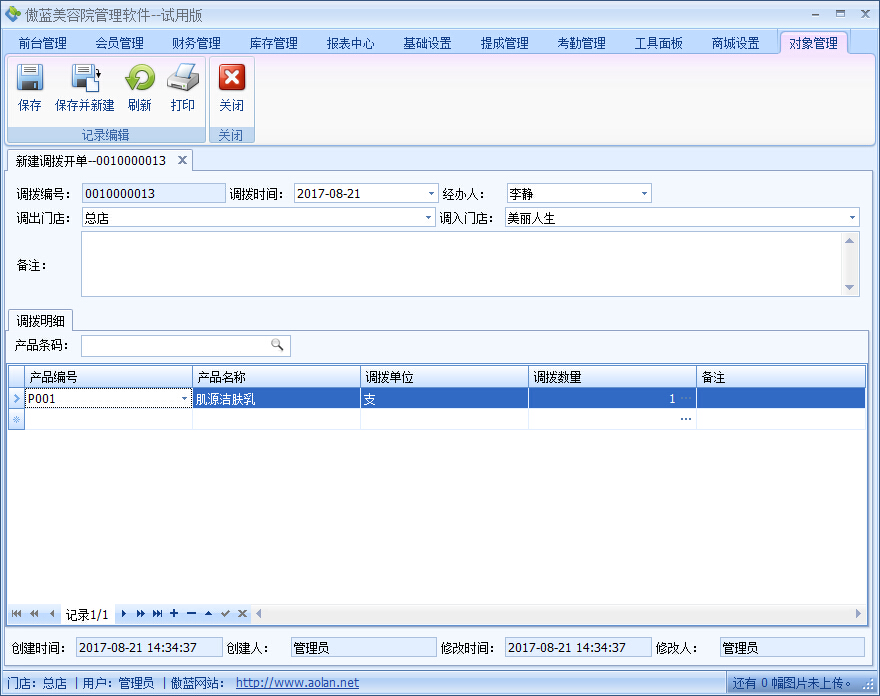Screen dimensions: 880x696
Task: Switch to the 库存管理 menu tab
Action: pos(271,44)
